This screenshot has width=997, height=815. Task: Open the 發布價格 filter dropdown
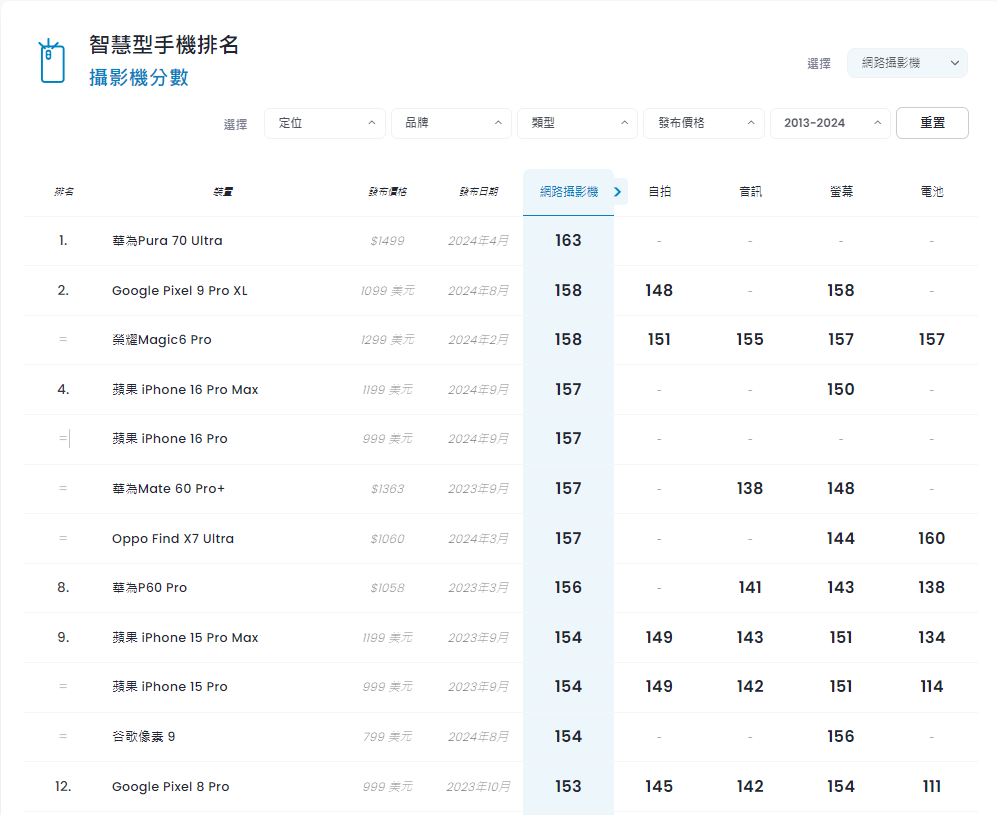[704, 123]
